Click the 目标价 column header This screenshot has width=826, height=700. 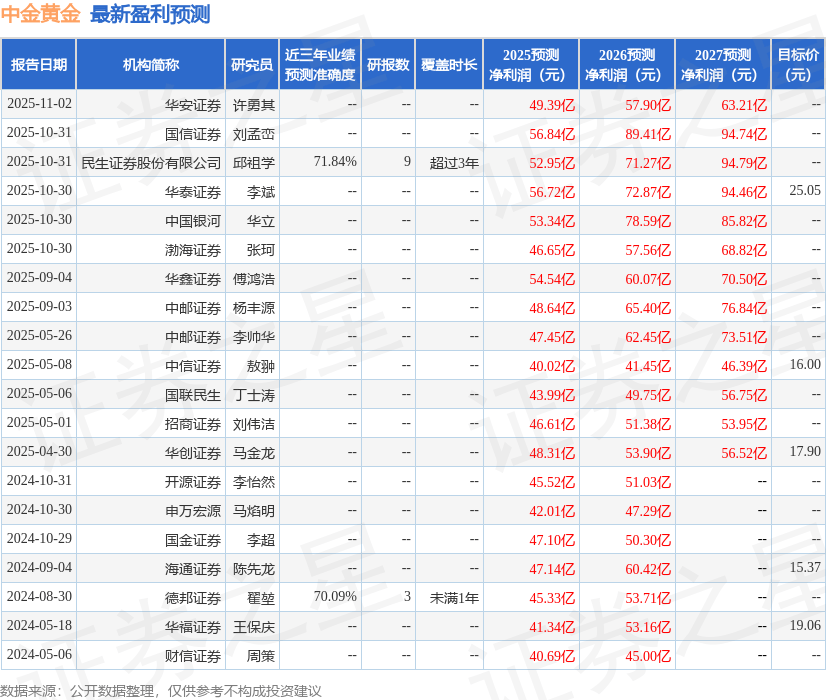[x=798, y=65]
